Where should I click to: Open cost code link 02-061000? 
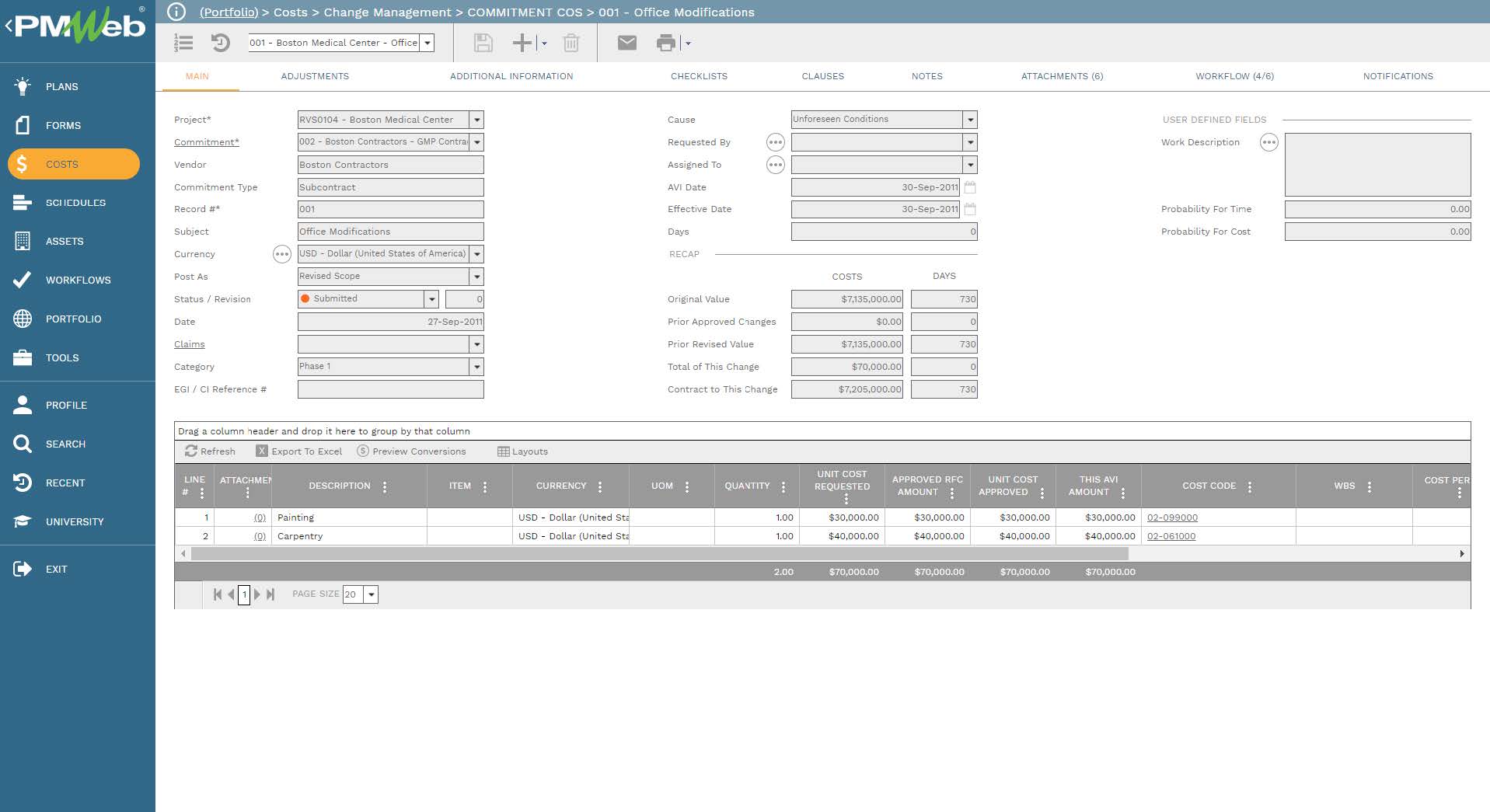pos(1171,536)
